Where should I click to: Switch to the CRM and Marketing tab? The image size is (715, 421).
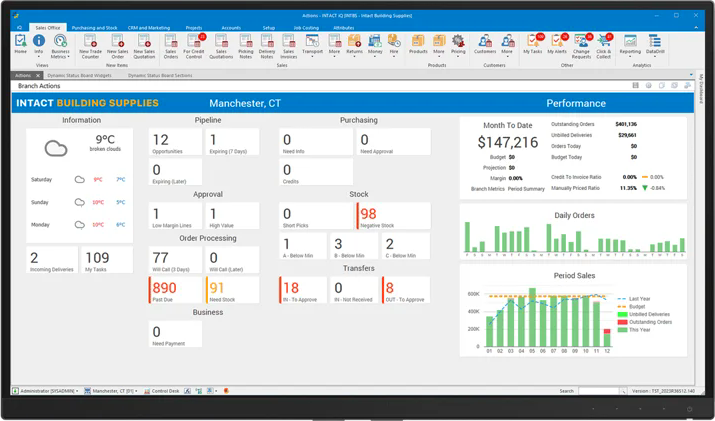149,28
